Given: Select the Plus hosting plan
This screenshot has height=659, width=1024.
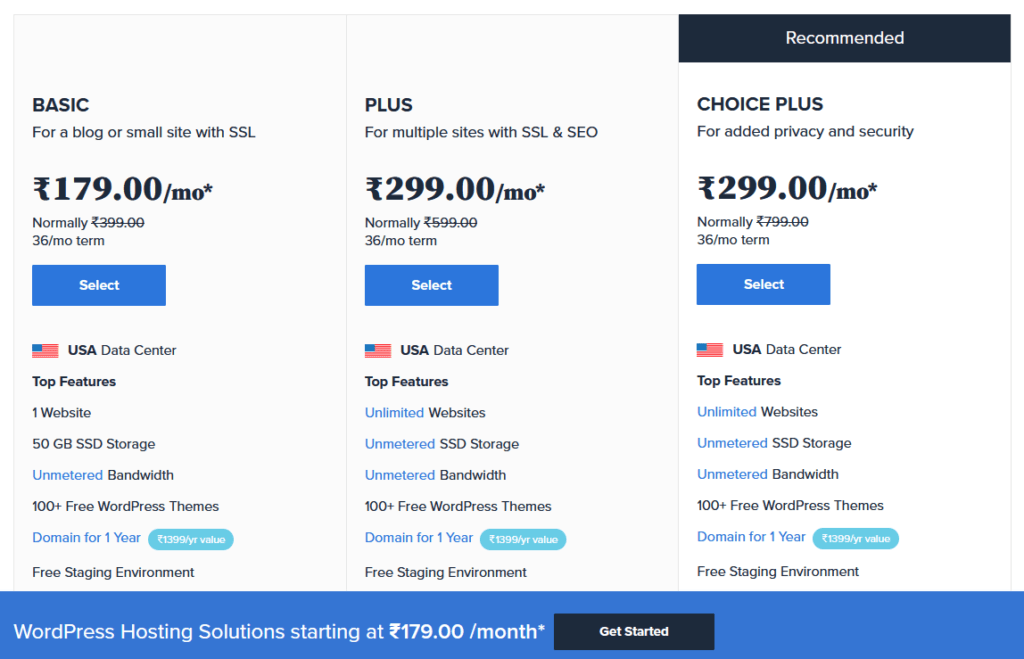Looking at the screenshot, I should click(431, 285).
